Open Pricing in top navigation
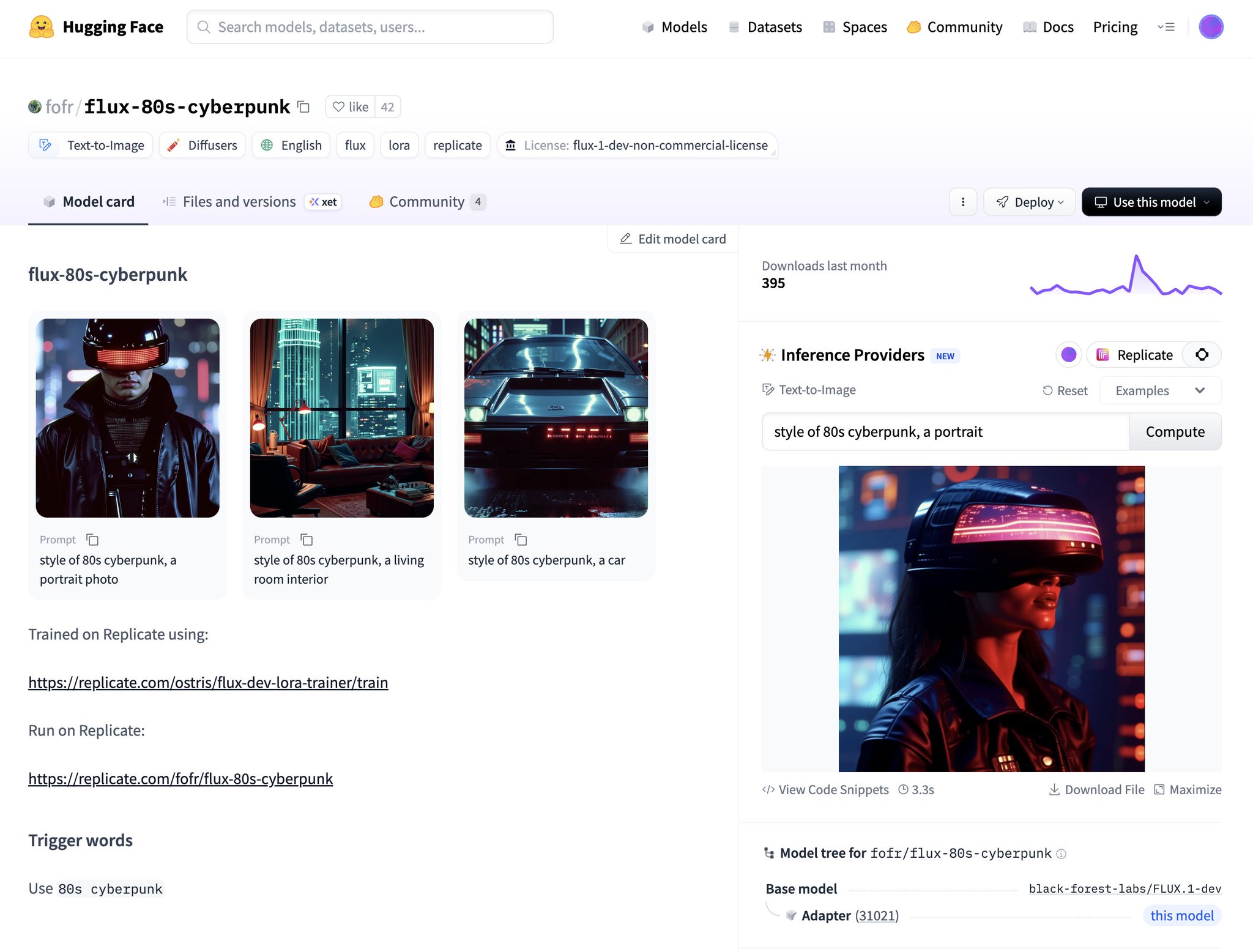This screenshot has width=1253, height=952. (x=1115, y=27)
